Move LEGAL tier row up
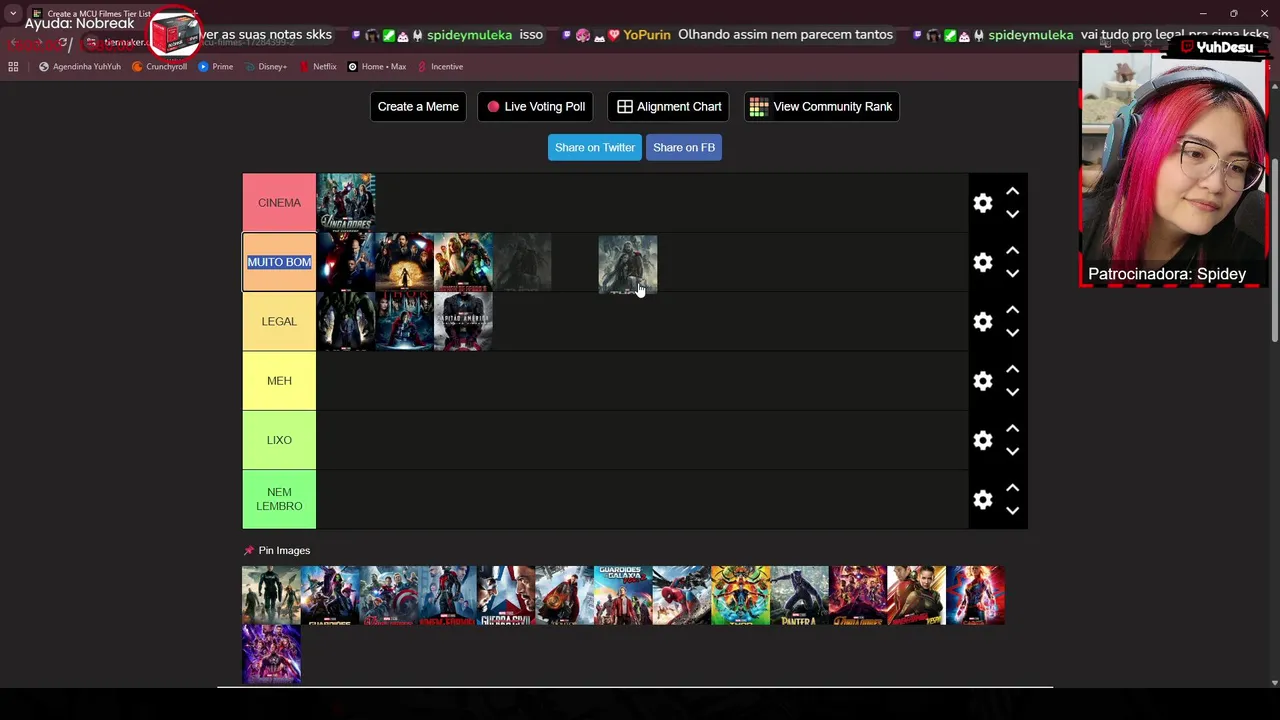 1012,310
